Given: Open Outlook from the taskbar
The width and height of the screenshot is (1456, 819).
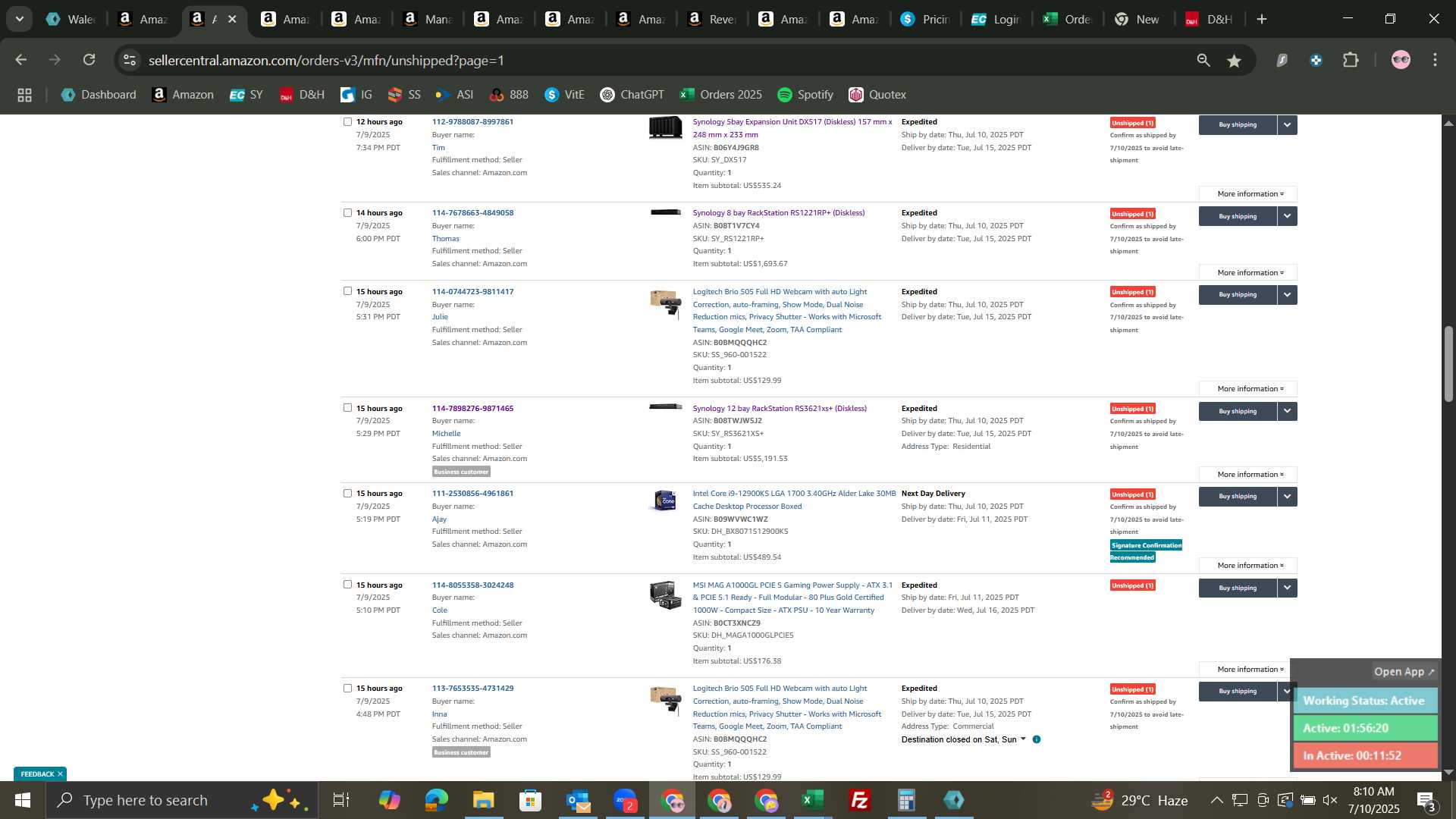Looking at the screenshot, I should pos(577,800).
